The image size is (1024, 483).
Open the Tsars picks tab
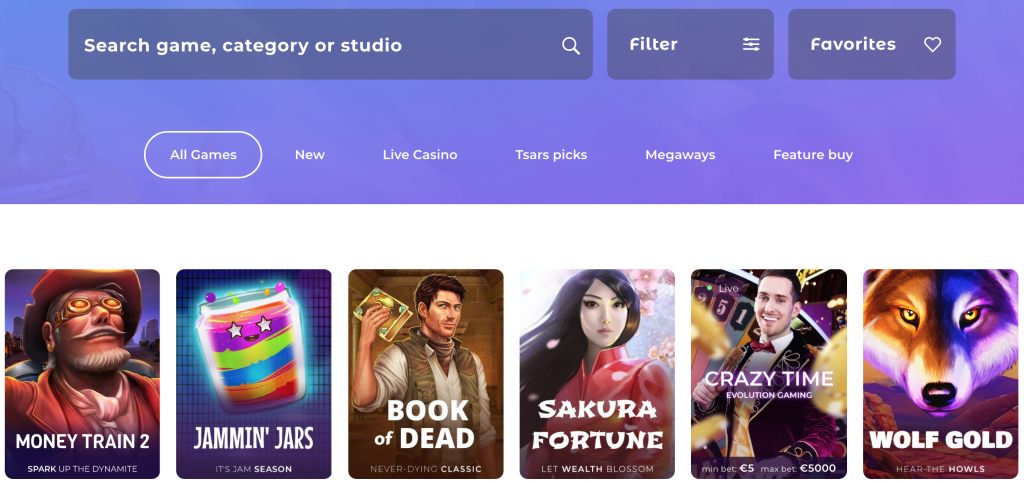(551, 155)
